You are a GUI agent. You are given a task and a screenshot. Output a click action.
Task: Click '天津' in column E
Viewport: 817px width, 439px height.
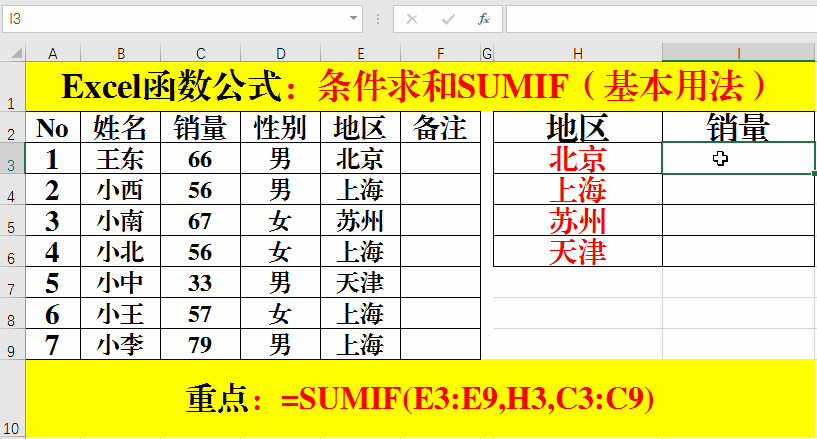(x=361, y=282)
